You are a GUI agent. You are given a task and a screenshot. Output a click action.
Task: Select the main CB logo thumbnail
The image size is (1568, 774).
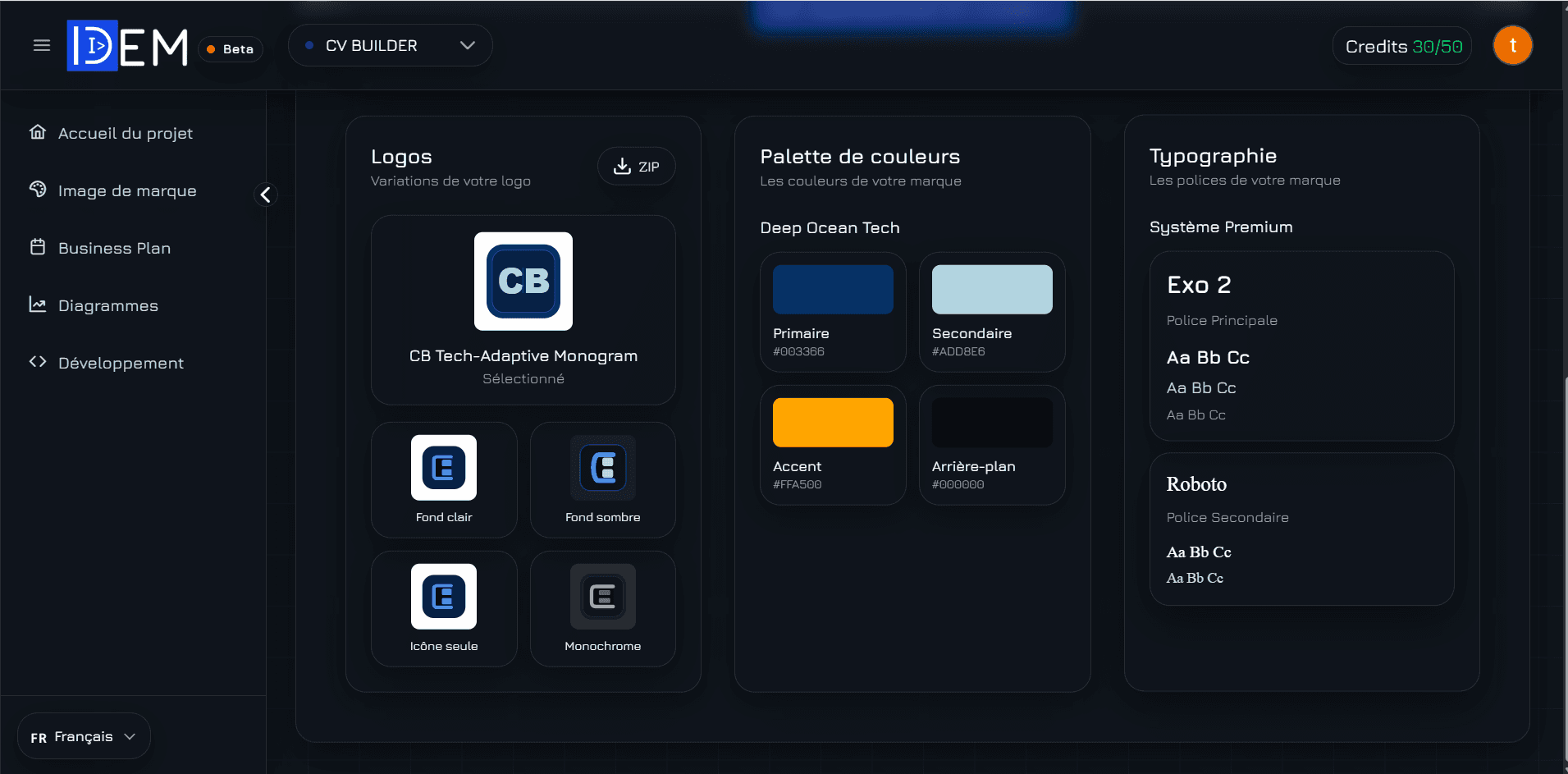pyautogui.click(x=523, y=281)
